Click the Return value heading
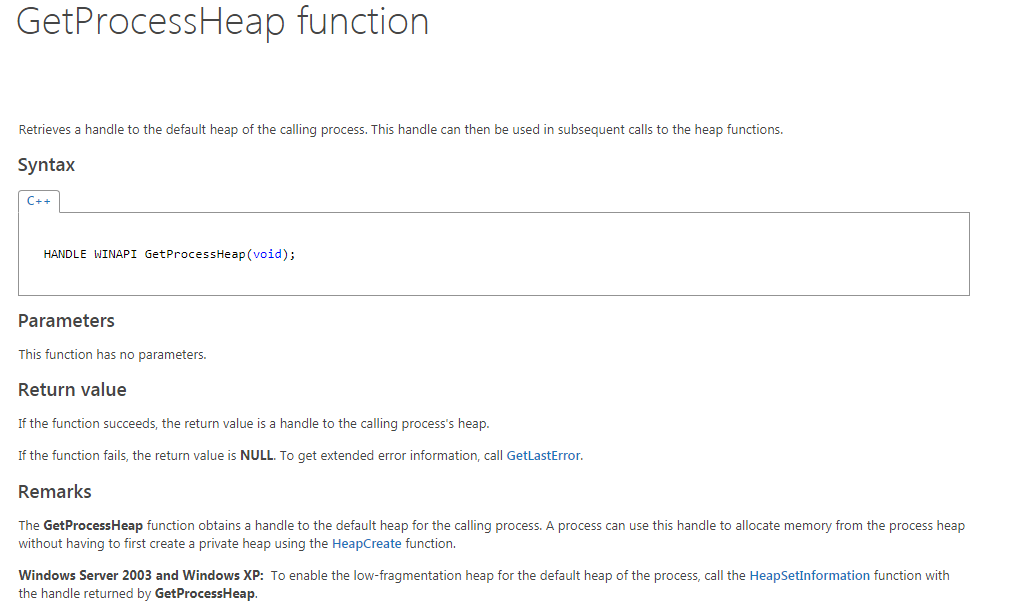The height and width of the screenshot is (611, 1015). (x=72, y=390)
